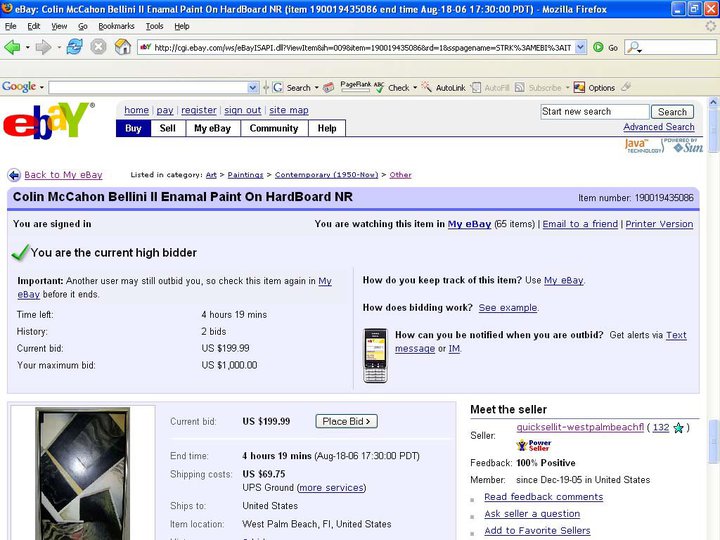Click the green Go button icon

point(598,47)
